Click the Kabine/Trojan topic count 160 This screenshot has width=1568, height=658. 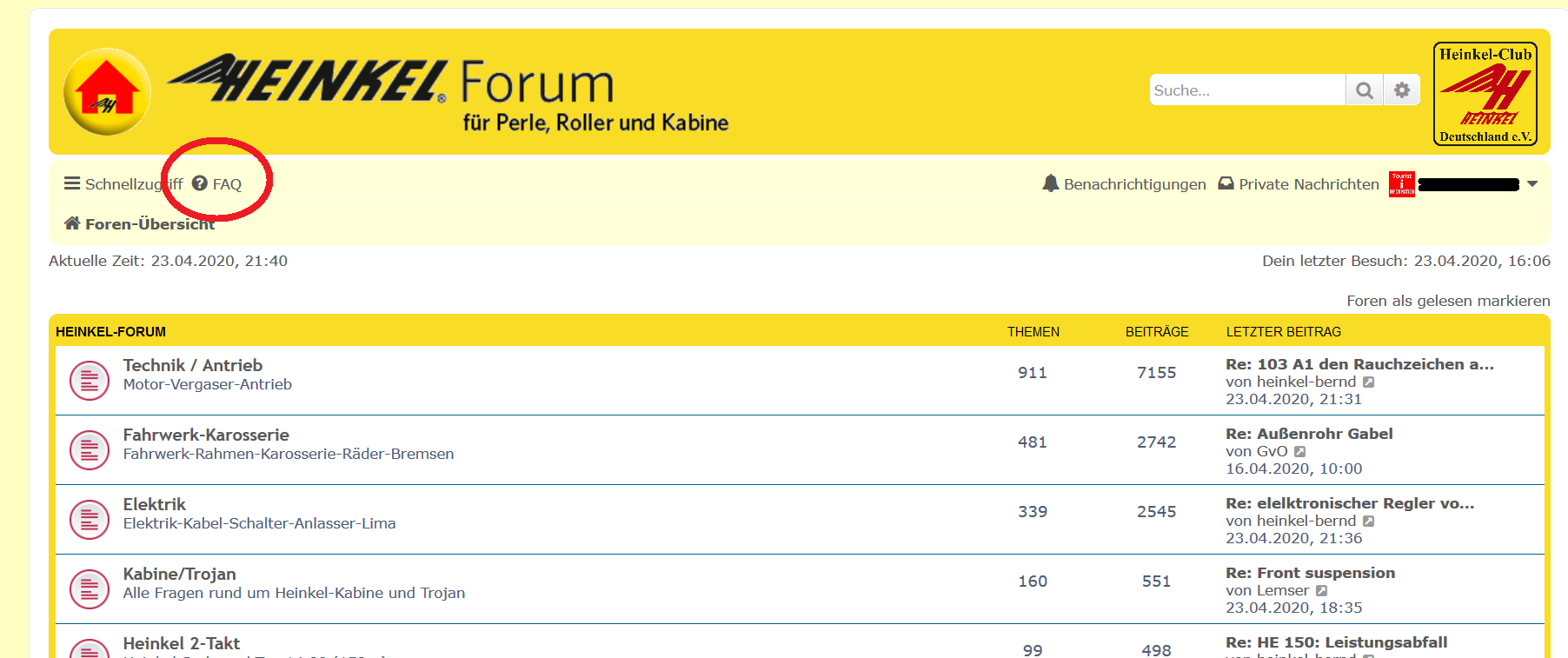pos(1033,582)
